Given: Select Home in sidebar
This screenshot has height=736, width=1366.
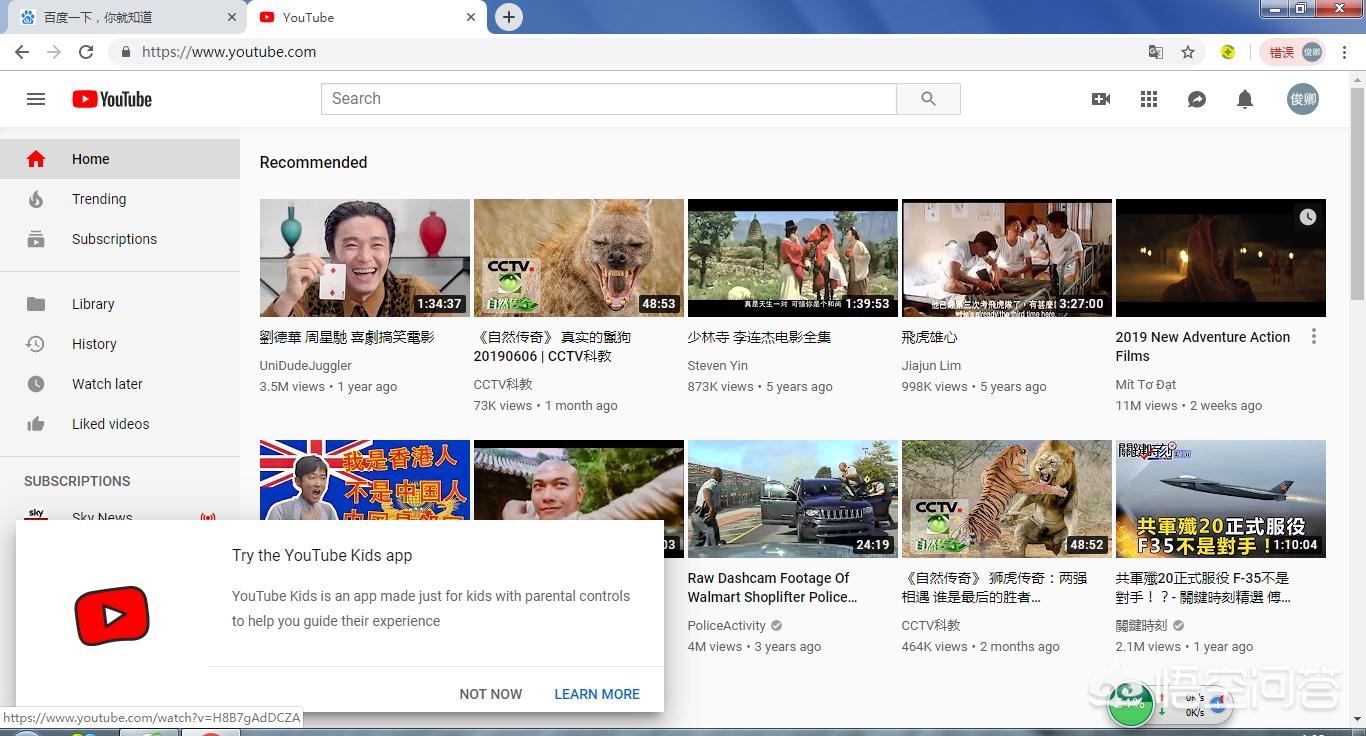Looking at the screenshot, I should [x=120, y=159].
